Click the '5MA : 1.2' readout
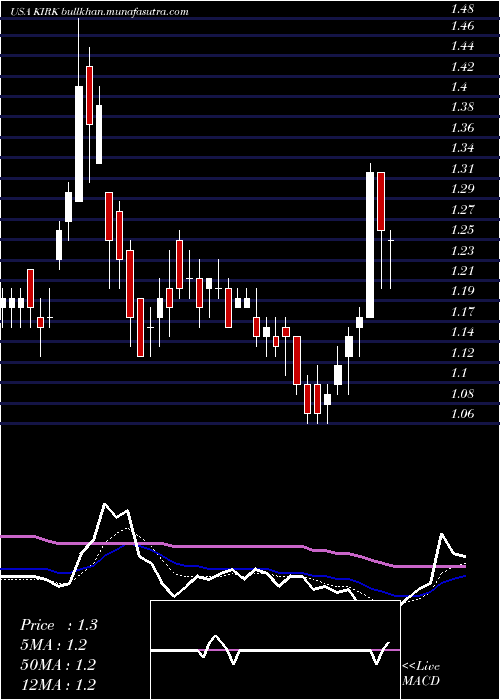 tap(53, 645)
